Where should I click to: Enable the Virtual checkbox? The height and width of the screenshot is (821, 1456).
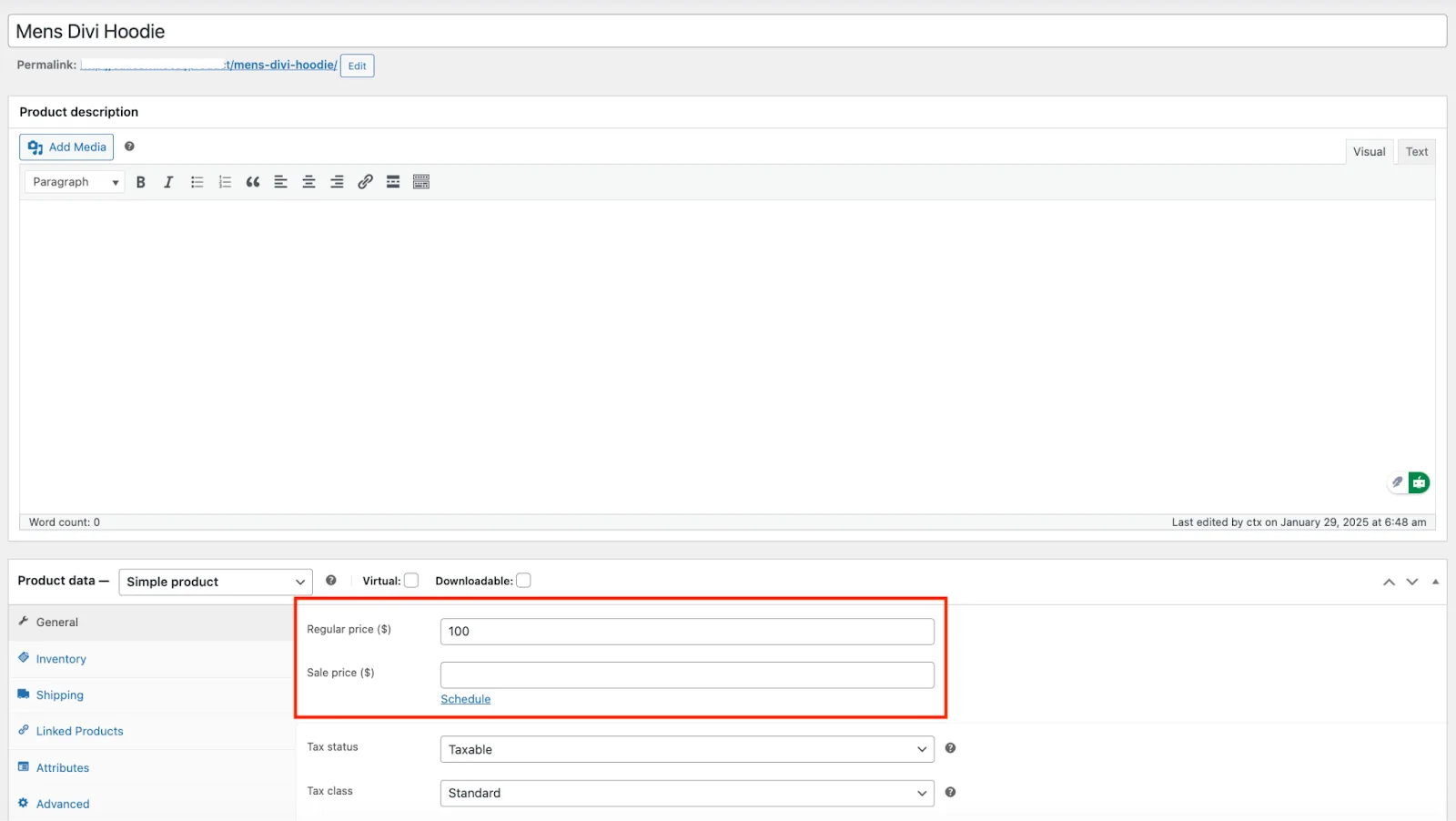click(411, 581)
